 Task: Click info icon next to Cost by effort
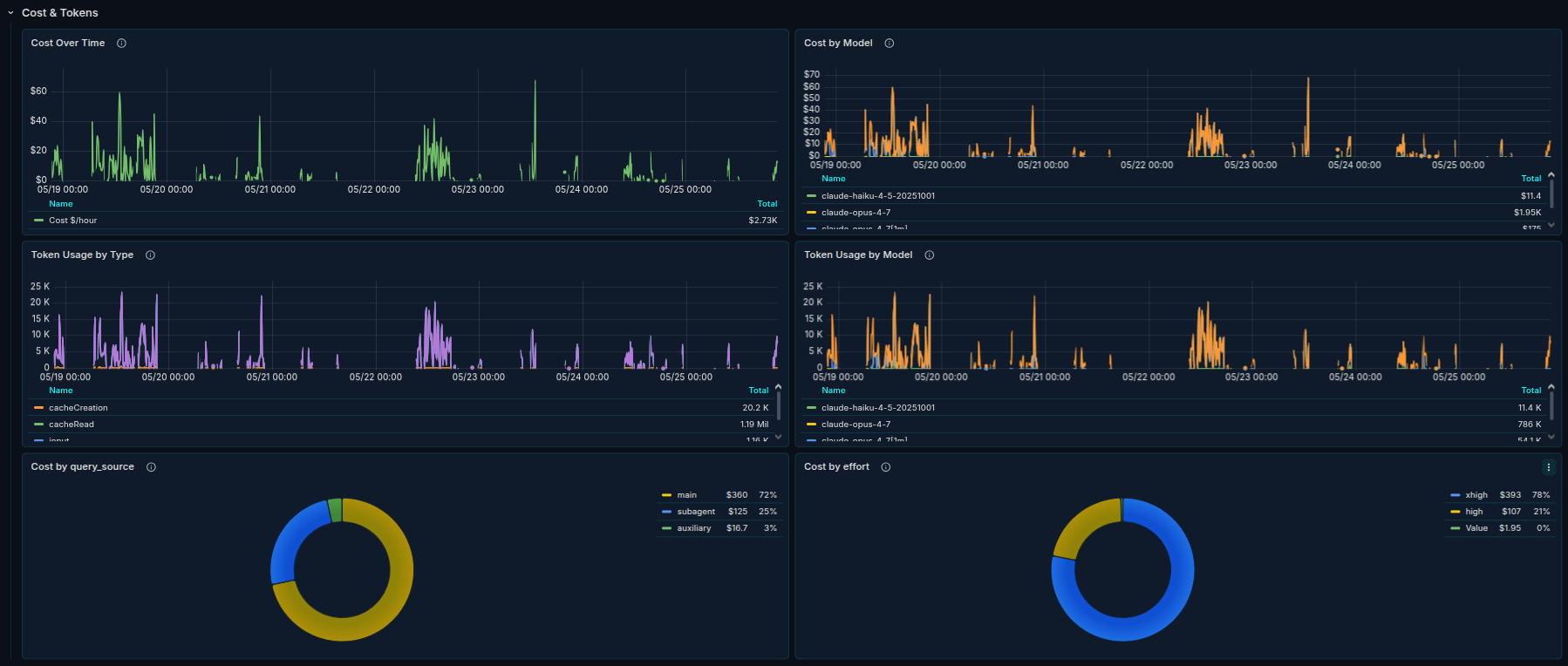click(886, 466)
